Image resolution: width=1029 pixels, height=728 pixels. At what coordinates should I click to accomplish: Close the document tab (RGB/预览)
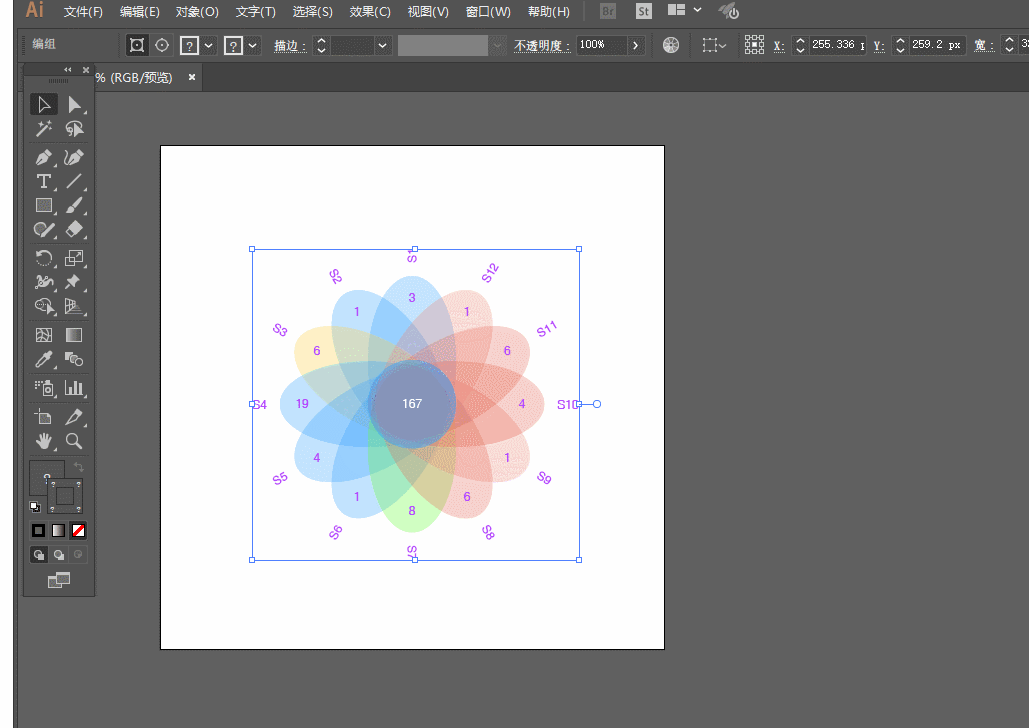click(x=192, y=77)
